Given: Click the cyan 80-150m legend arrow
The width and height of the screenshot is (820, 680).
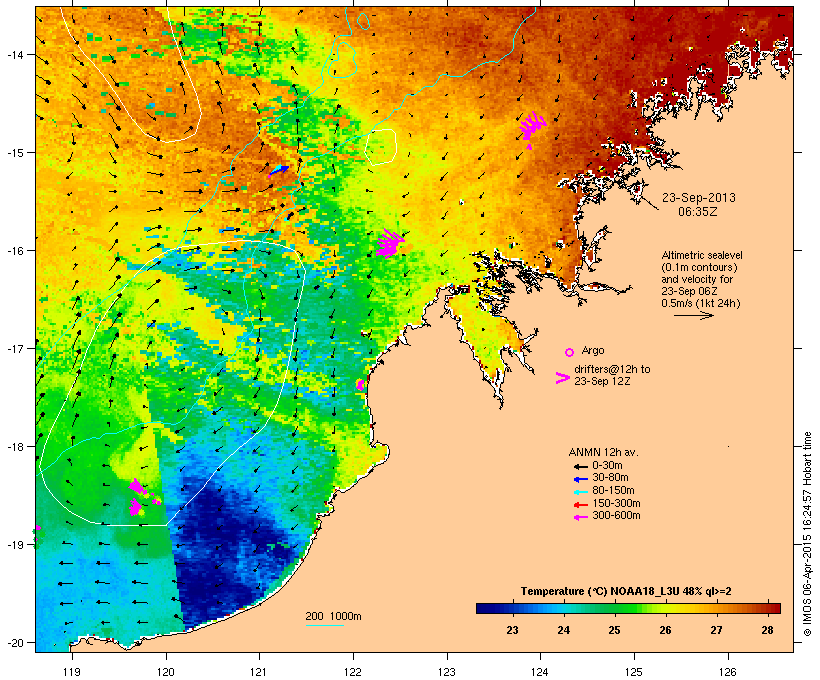Looking at the screenshot, I should (x=580, y=492).
